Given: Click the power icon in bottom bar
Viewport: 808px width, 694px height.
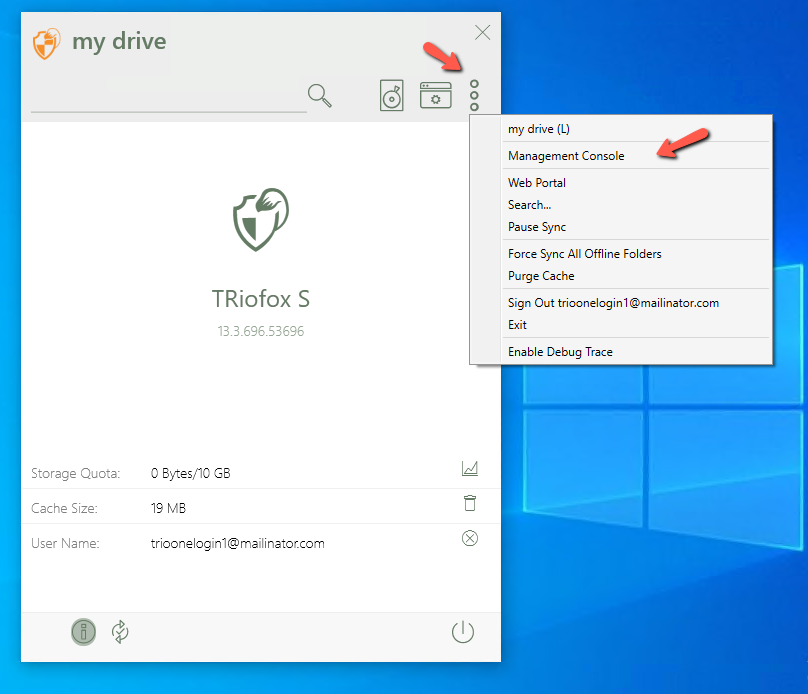Looking at the screenshot, I should pyautogui.click(x=463, y=632).
